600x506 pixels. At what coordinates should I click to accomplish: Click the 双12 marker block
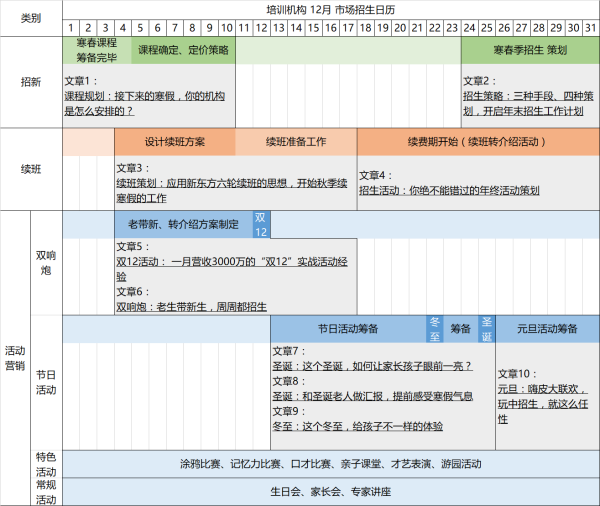click(261, 224)
